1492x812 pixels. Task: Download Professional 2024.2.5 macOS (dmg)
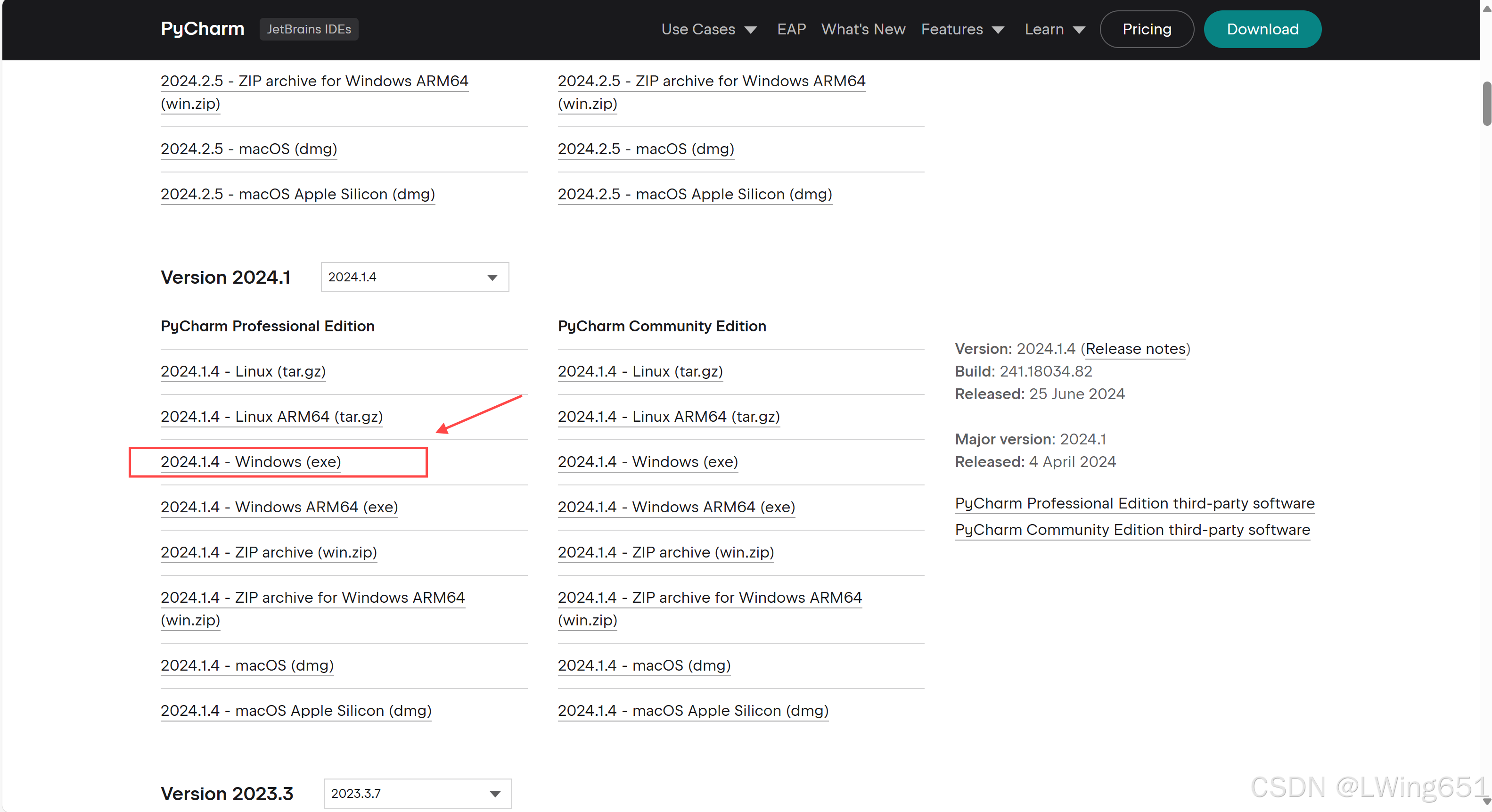tap(248, 149)
